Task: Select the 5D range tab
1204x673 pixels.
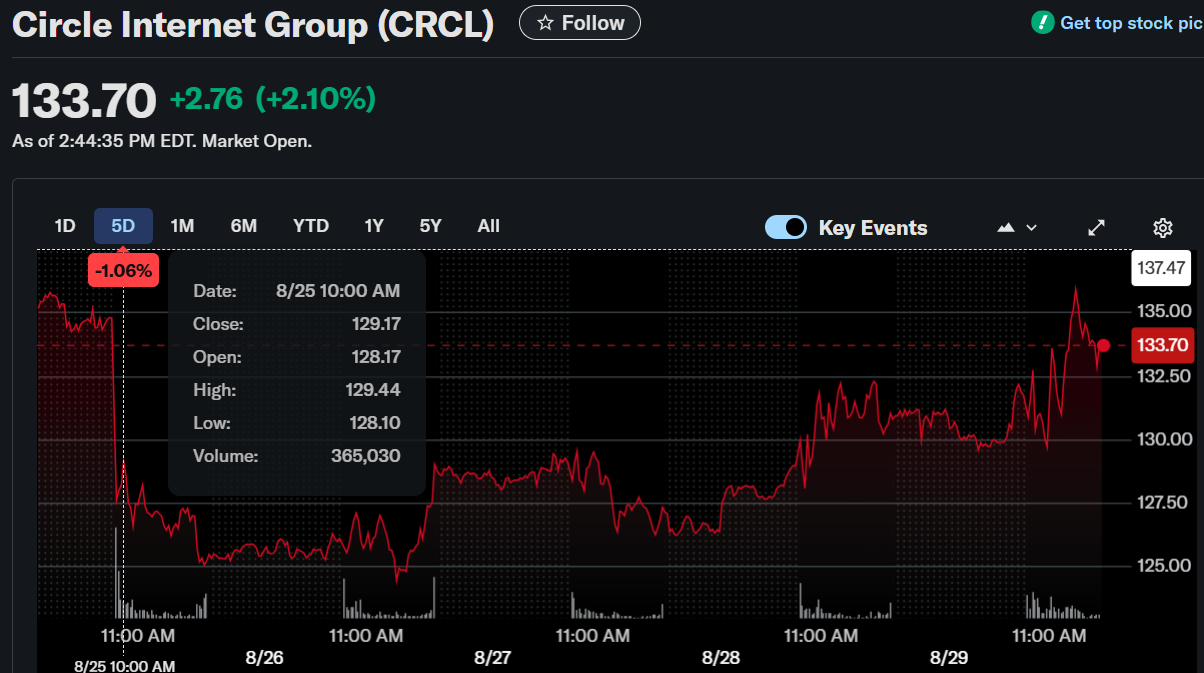Action: 123,226
